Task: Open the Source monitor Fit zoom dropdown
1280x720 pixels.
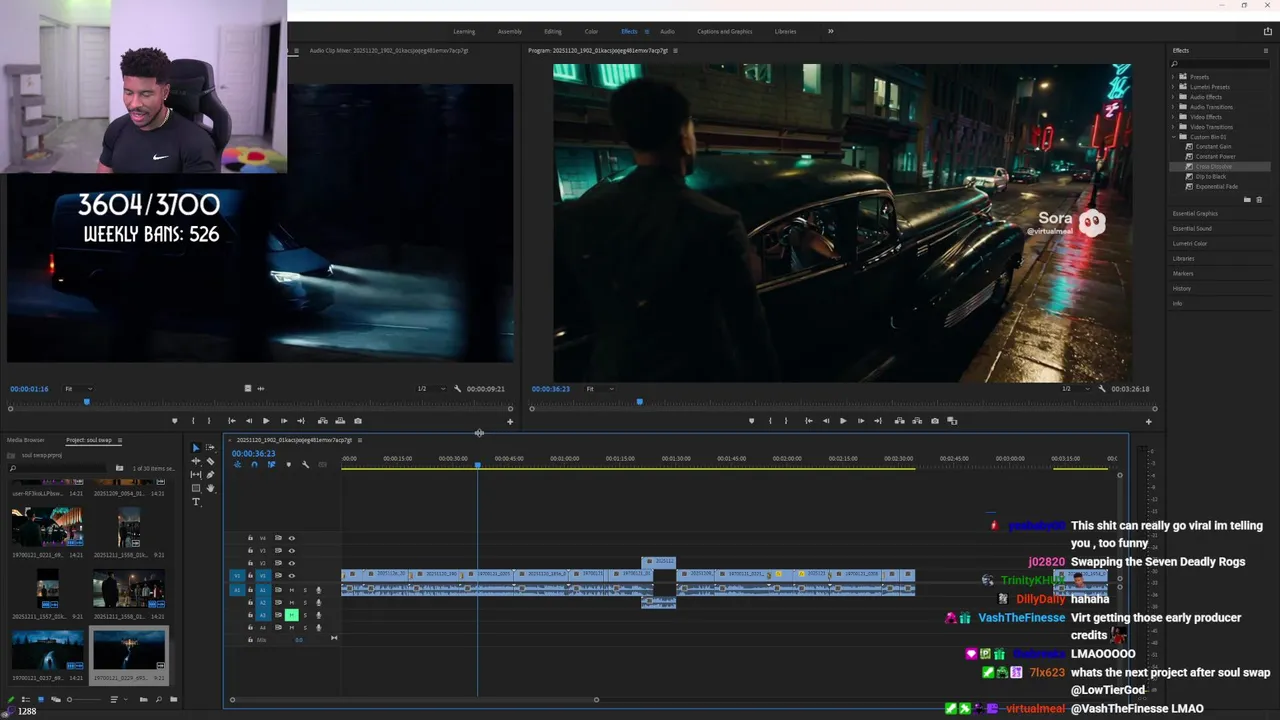Action: click(78, 389)
